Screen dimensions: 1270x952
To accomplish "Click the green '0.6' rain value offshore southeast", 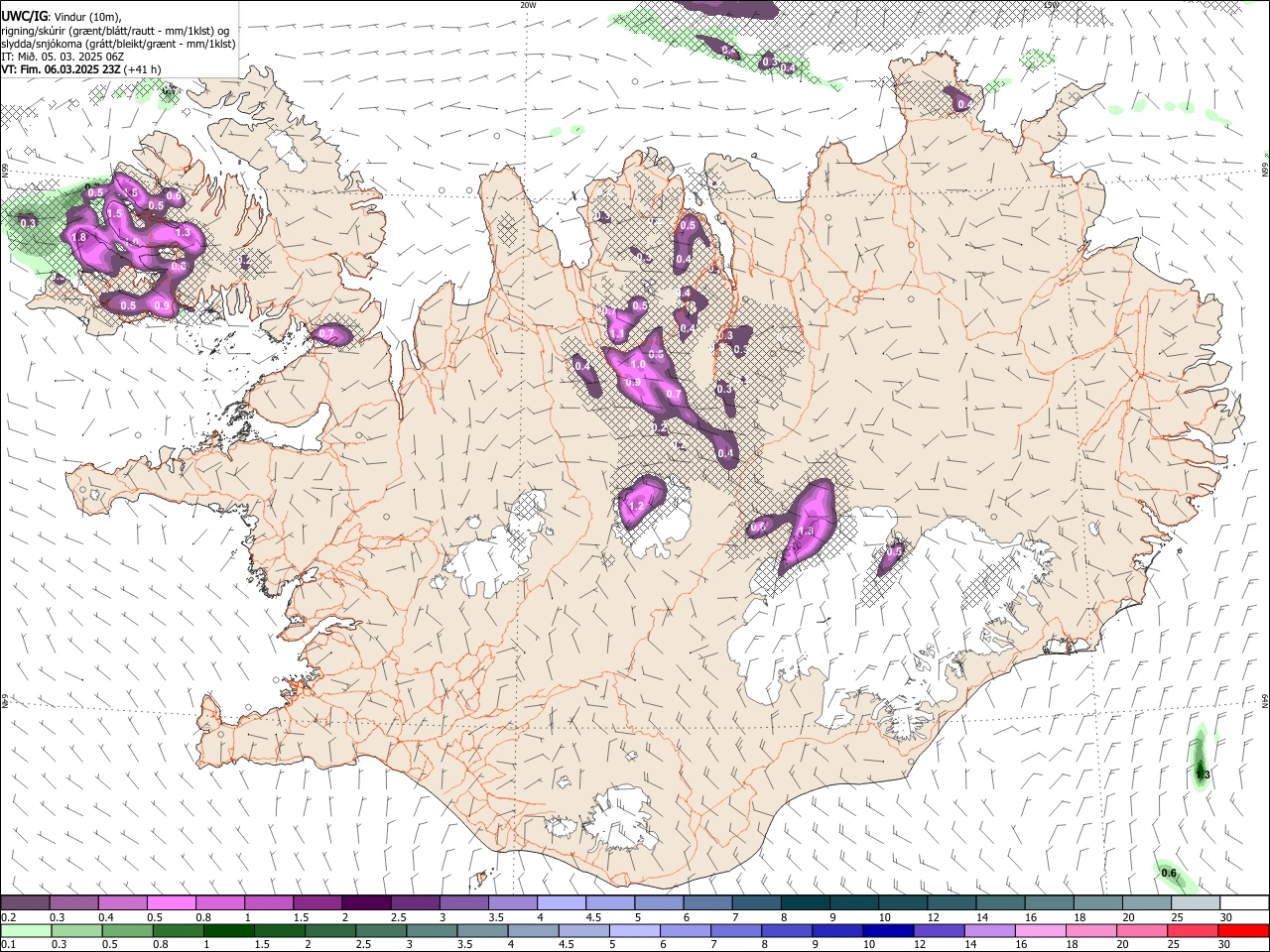I will pos(1169,874).
